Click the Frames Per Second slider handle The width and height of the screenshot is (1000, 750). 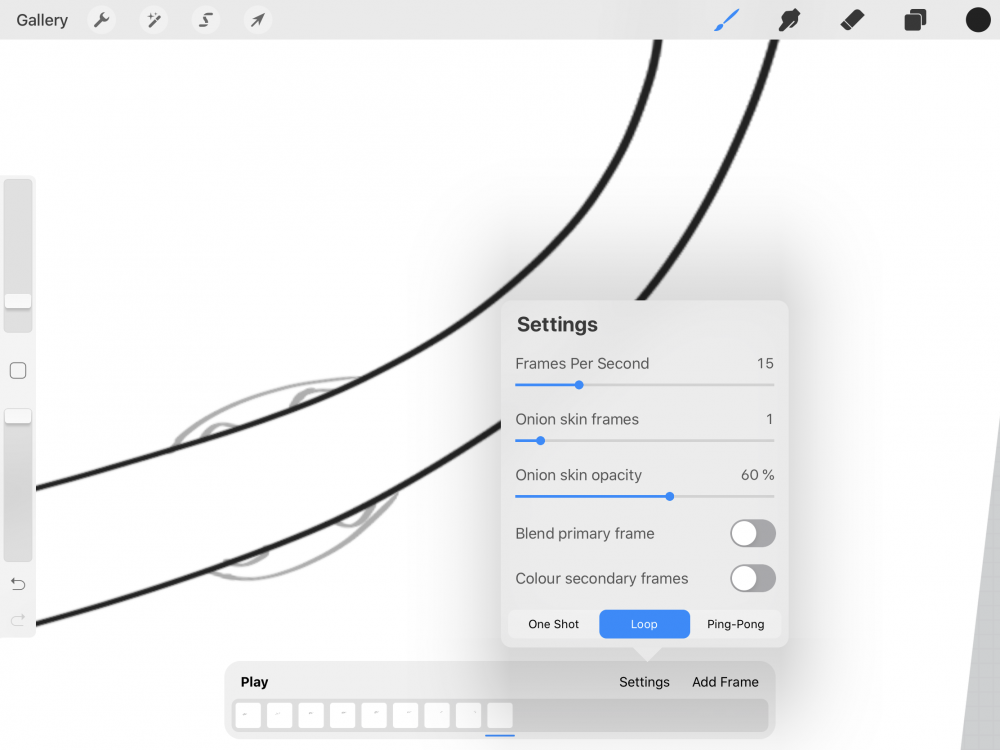[579, 385]
